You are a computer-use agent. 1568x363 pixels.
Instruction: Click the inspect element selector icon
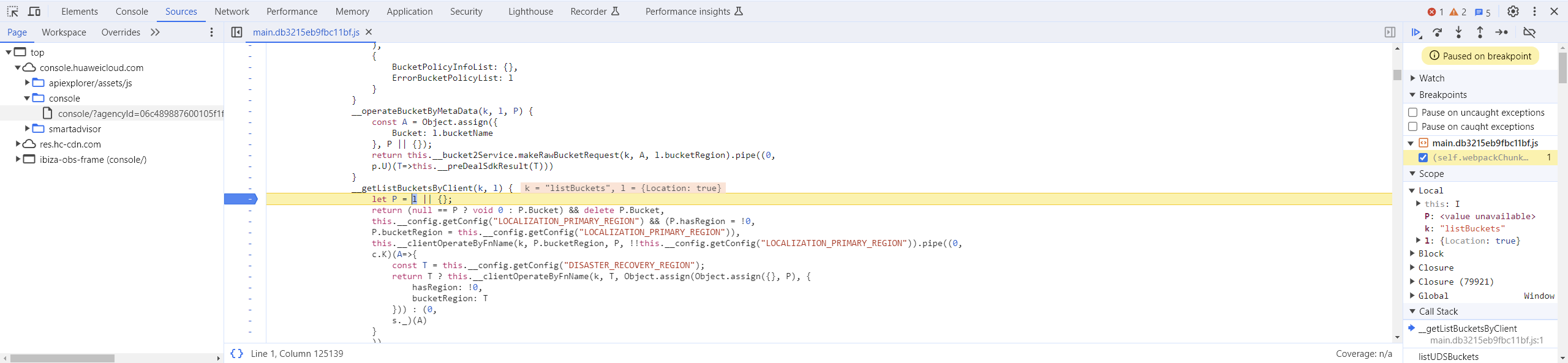pyautogui.click(x=12, y=12)
